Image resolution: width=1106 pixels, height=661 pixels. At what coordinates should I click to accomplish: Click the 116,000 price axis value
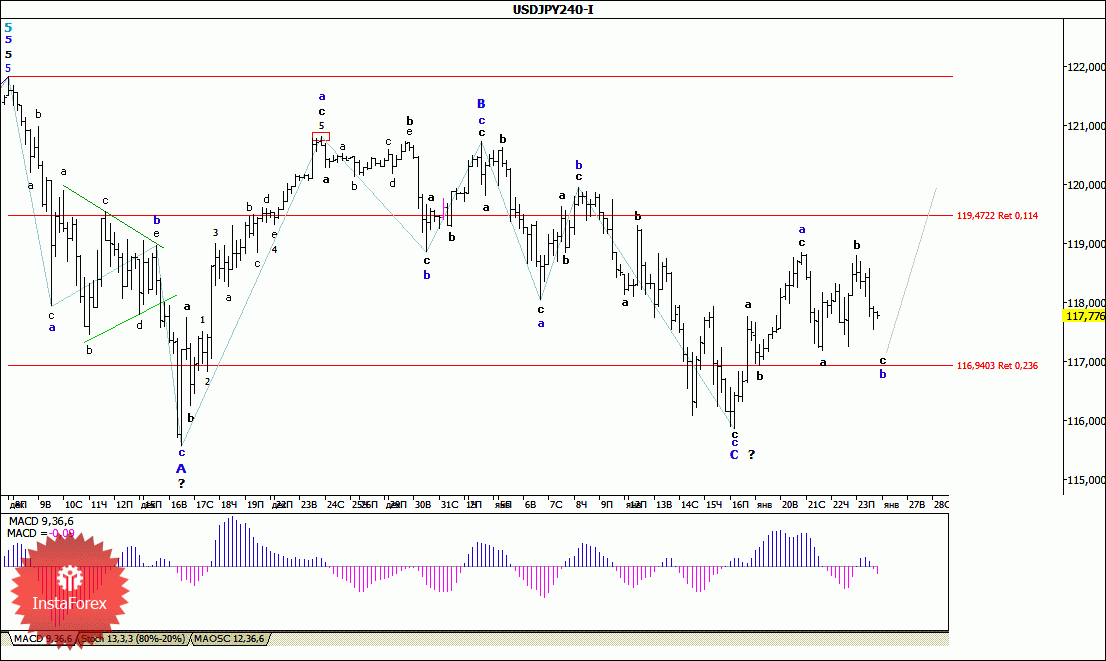[1087, 421]
